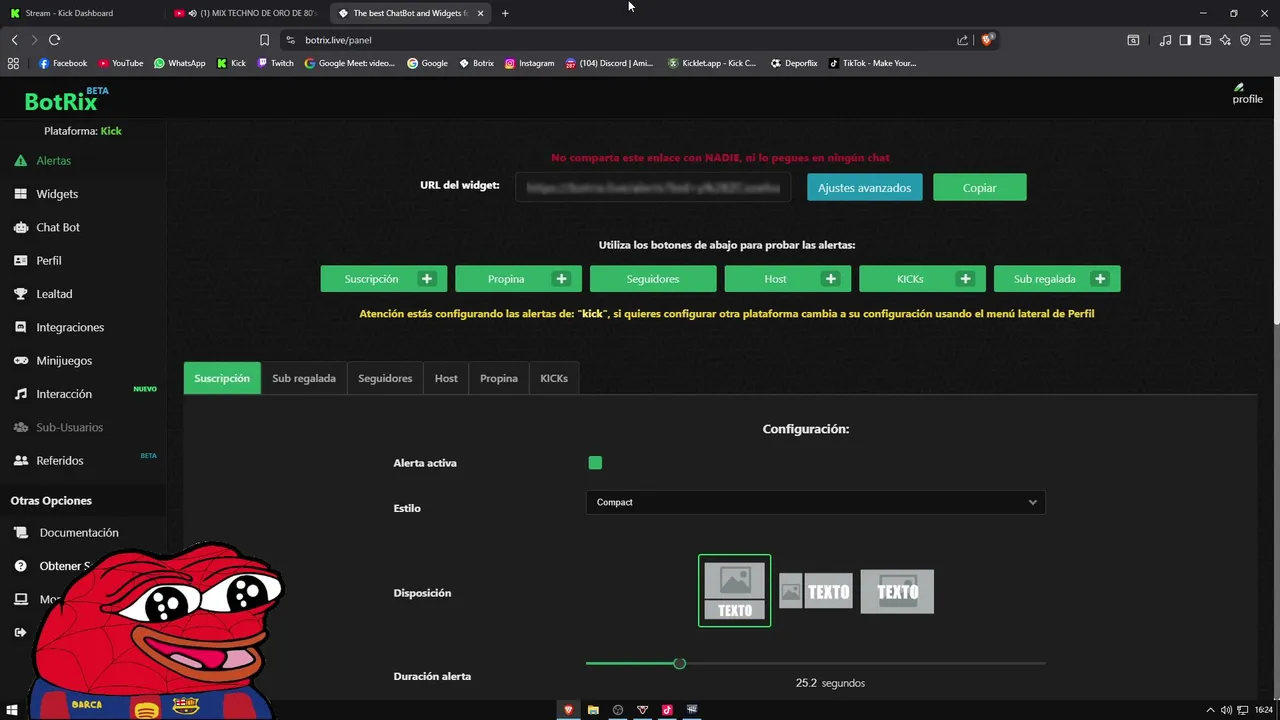1280x720 pixels.
Task: Open the Brave VPN shield icon
Action: [1245, 40]
